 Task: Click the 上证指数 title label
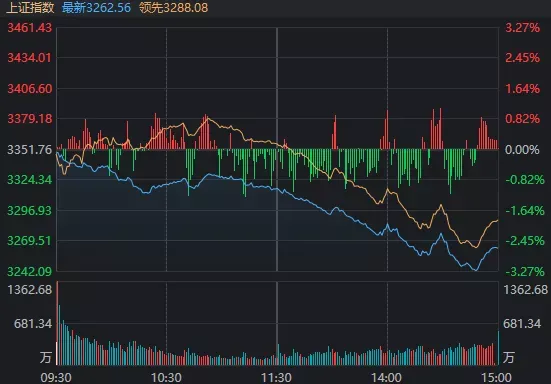coord(31,7)
